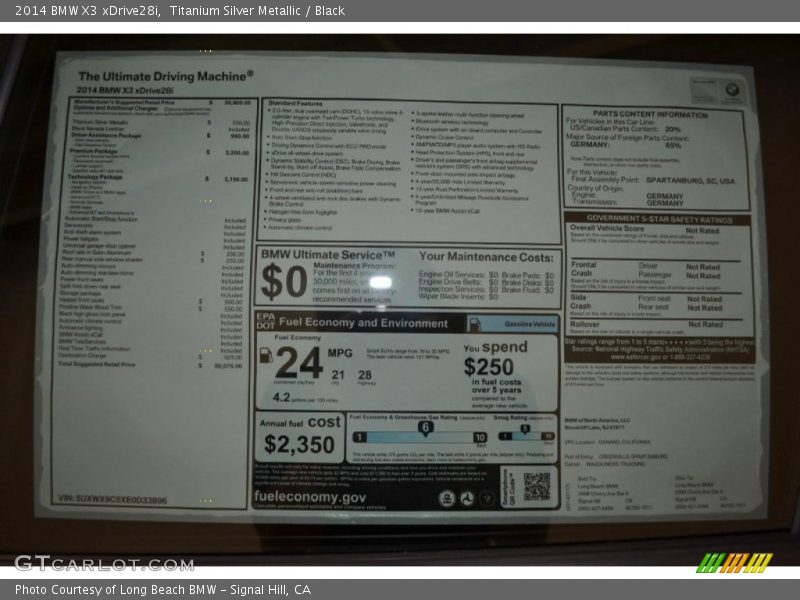Click the fuel pump icon beside 24 MPG

click(x=266, y=356)
